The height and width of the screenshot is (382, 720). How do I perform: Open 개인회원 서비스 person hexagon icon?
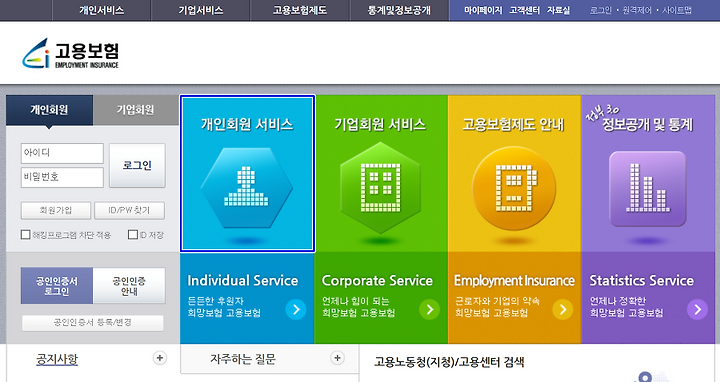[x=247, y=188]
